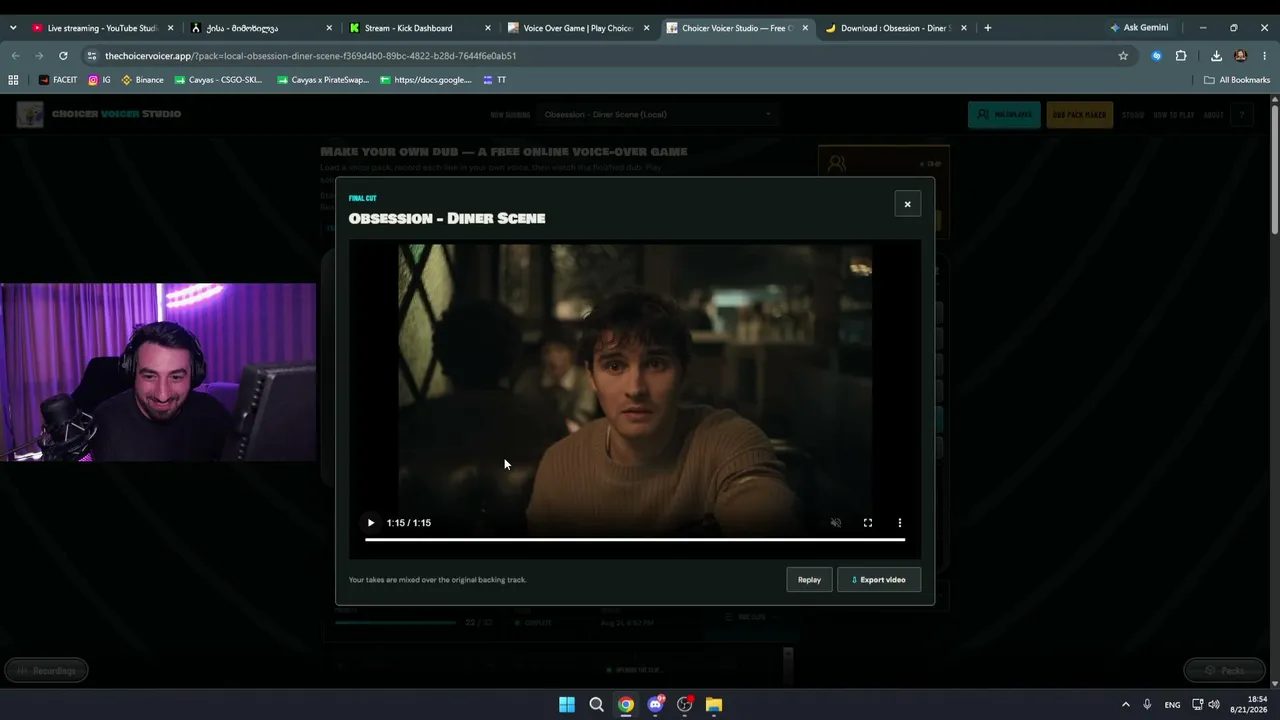Switch to the Stream - Kick Dashboard tab
Image resolution: width=1280 pixels, height=720 pixels.
tap(420, 28)
